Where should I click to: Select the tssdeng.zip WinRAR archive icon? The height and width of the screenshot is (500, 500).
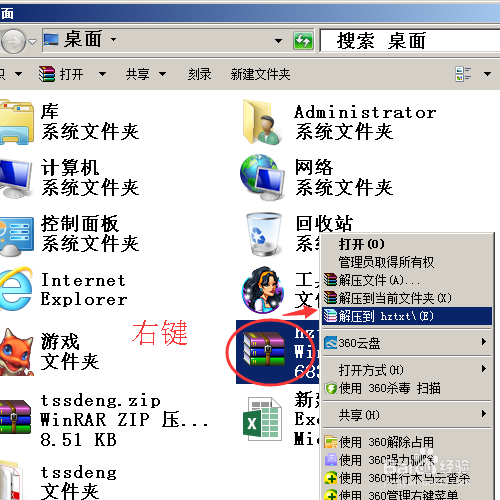point(15,417)
